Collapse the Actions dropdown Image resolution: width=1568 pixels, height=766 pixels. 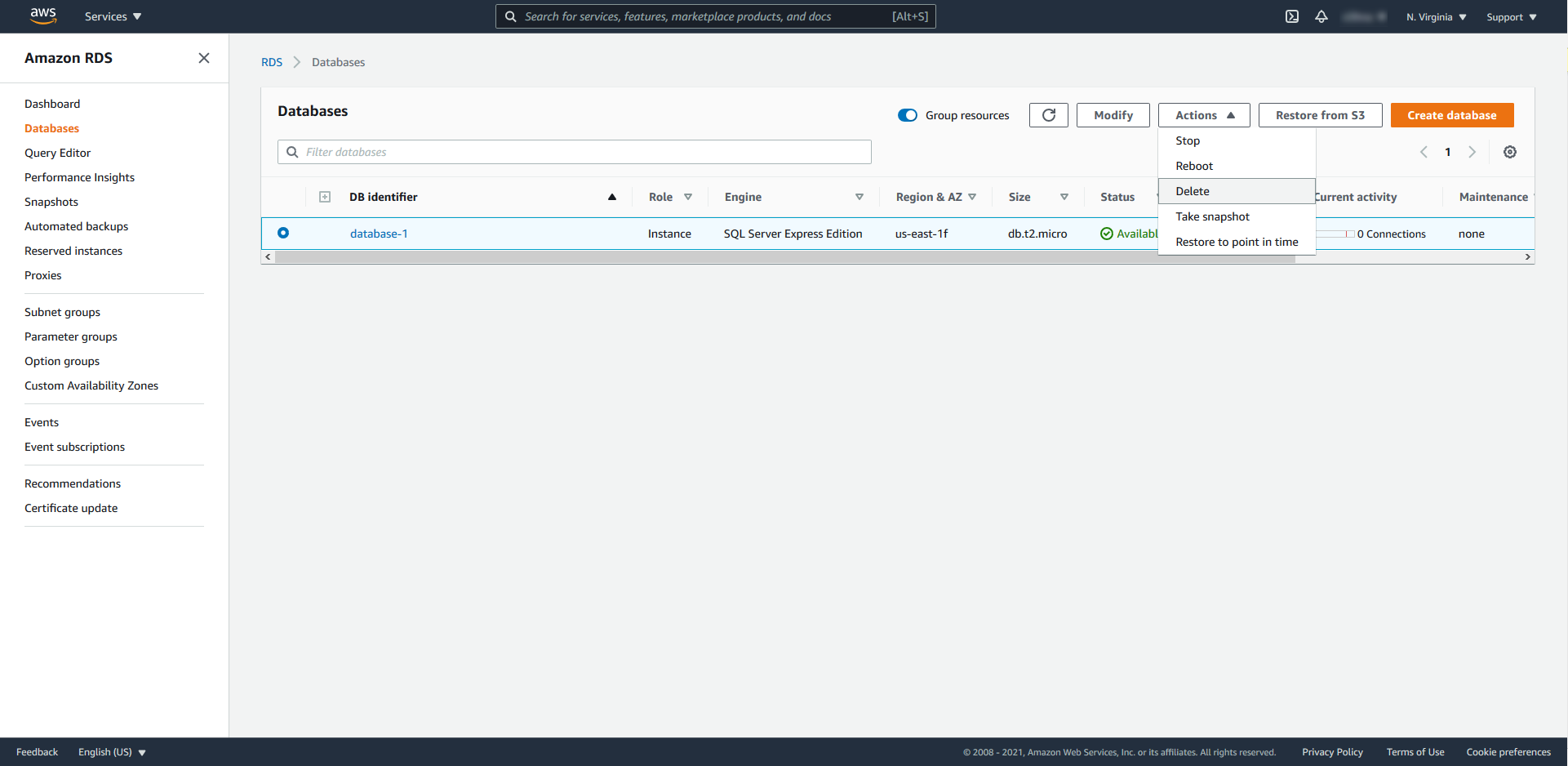[1204, 115]
